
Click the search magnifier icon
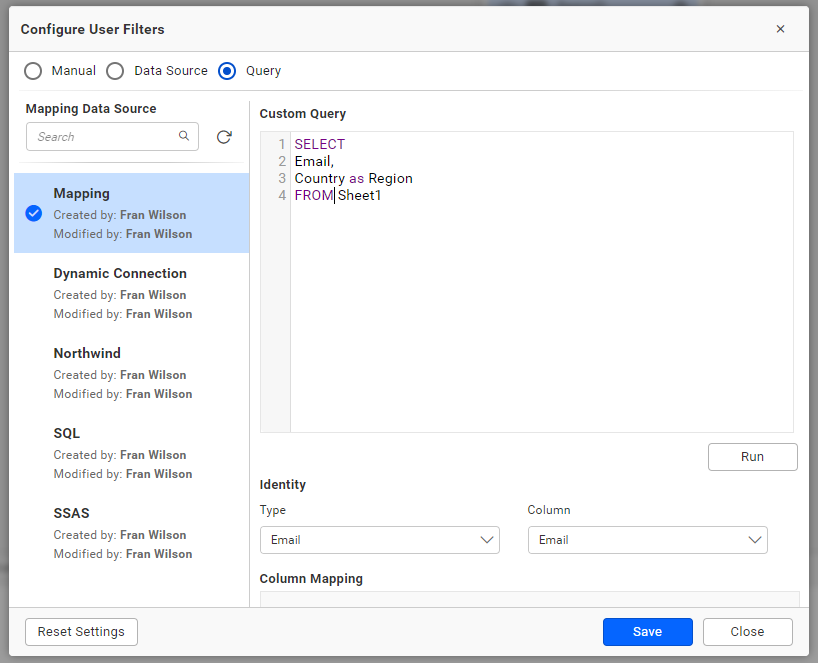[184, 135]
